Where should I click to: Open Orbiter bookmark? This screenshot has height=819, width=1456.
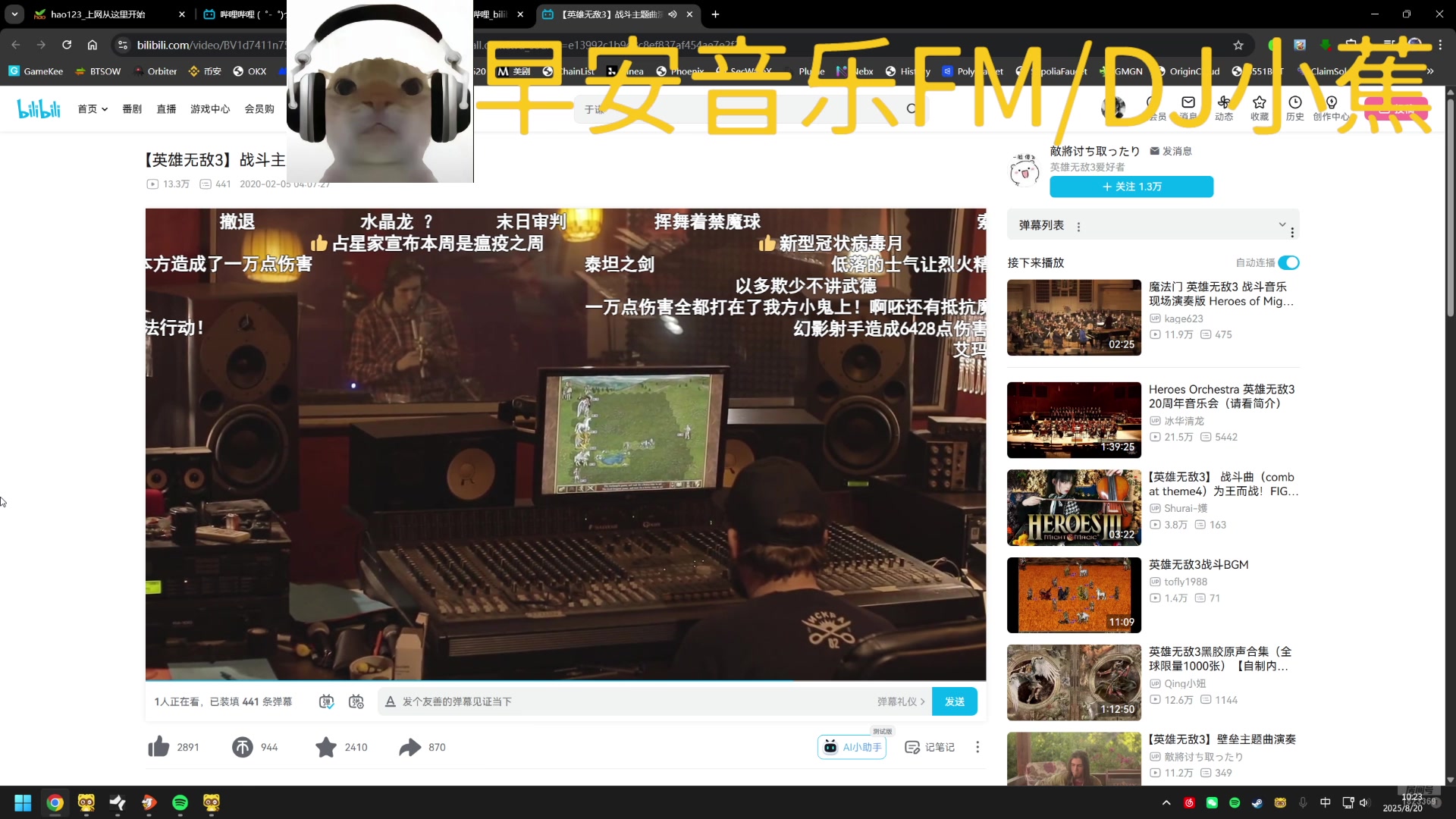point(155,71)
